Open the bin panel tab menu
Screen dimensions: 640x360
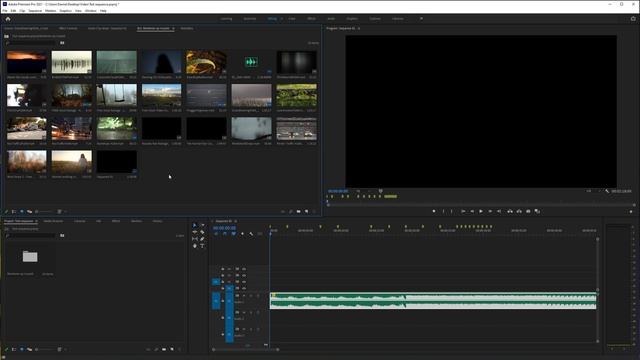click(173, 29)
